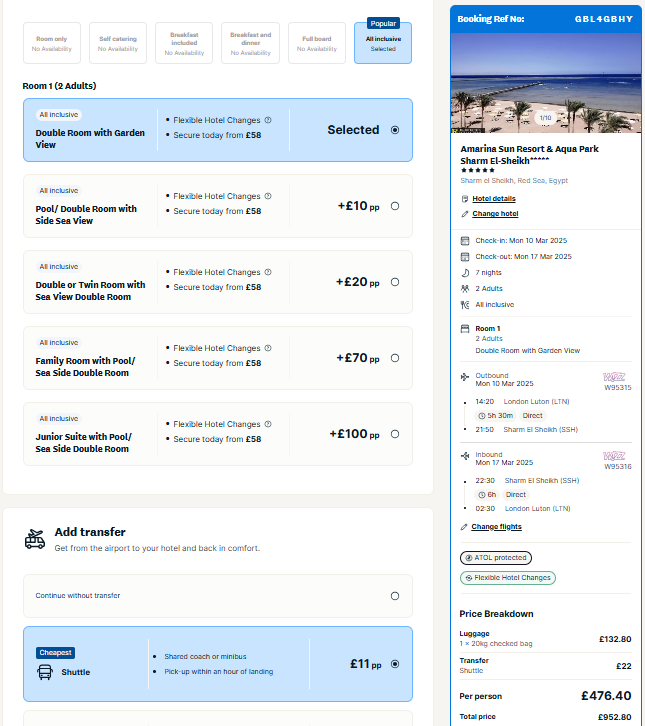Click the Inbound plane icon

[x=465, y=456]
